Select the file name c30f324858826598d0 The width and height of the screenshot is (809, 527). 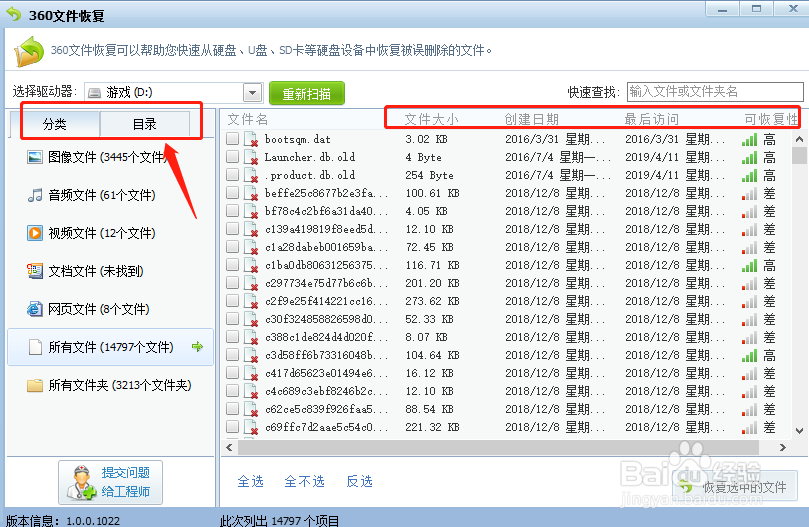click(326, 319)
